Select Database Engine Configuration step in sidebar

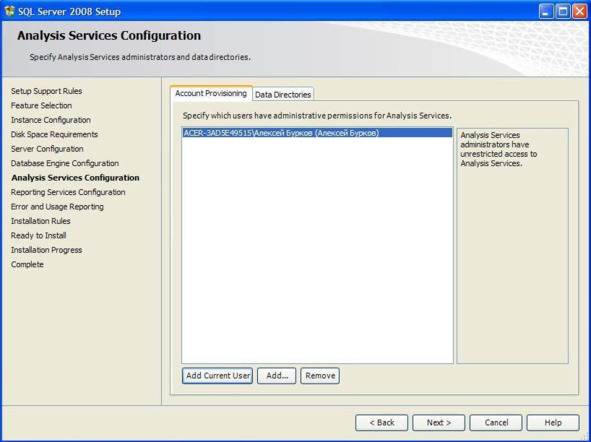[x=65, y=163]
